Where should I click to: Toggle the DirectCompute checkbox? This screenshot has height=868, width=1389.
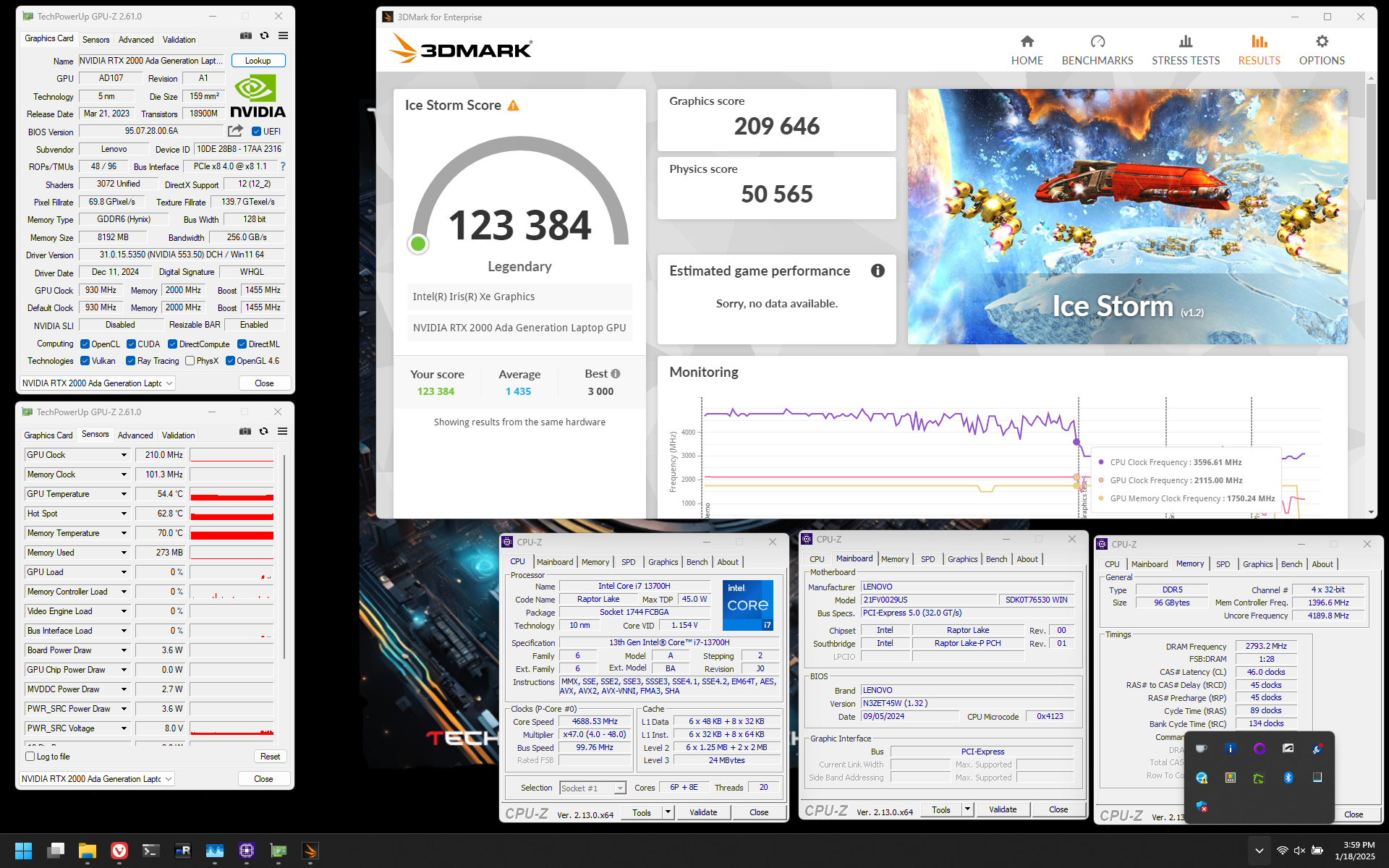coord(173,344)
